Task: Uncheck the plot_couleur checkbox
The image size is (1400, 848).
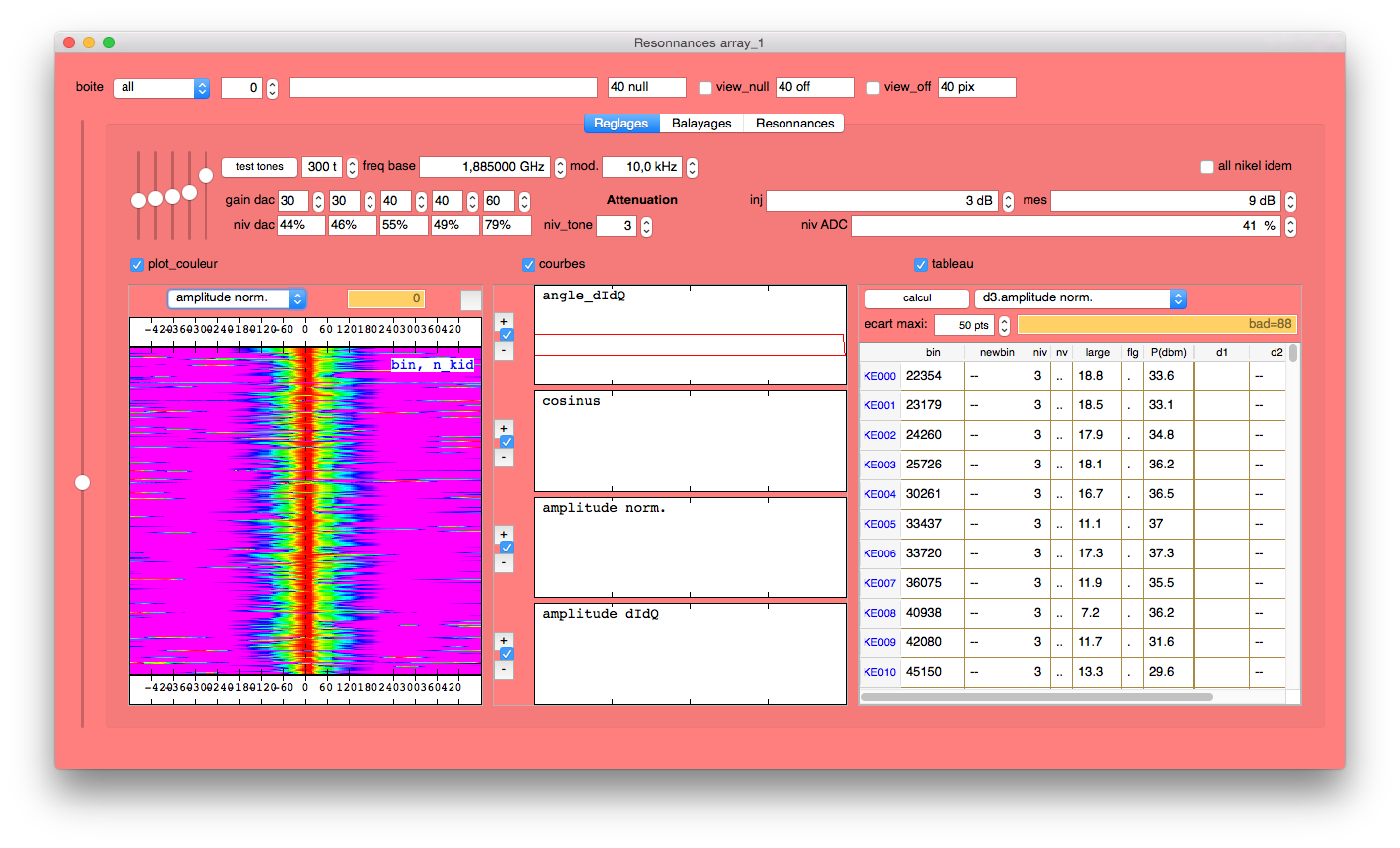Action: (x=137, y=264)
